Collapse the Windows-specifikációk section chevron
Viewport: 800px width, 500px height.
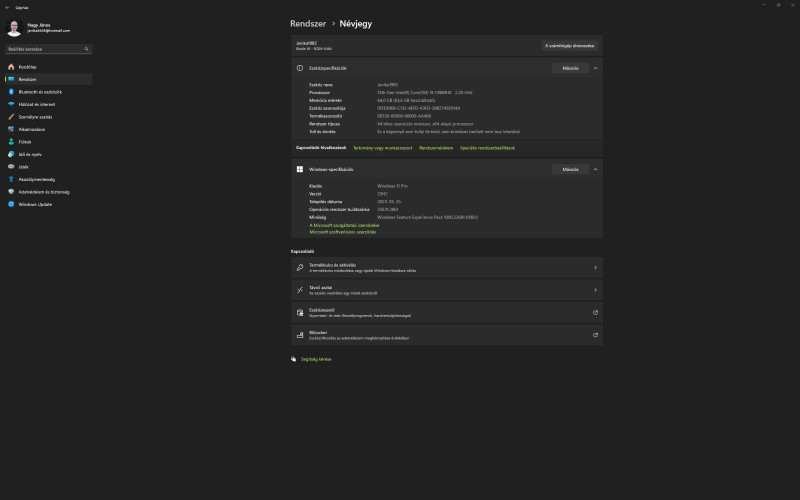pyautogui.click(x=595, y=169)
